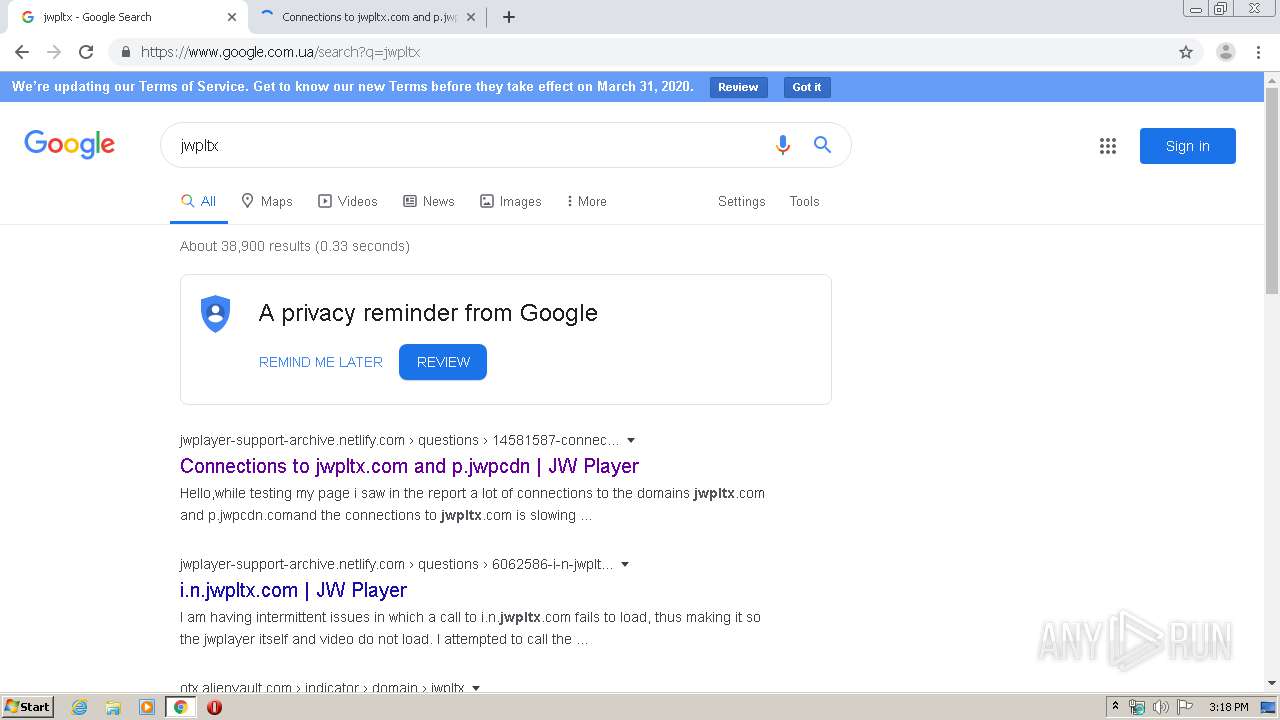Start voice search with microphone icon
The height and width of the screenshot is (720, 1280).
[x=783, y=145]
